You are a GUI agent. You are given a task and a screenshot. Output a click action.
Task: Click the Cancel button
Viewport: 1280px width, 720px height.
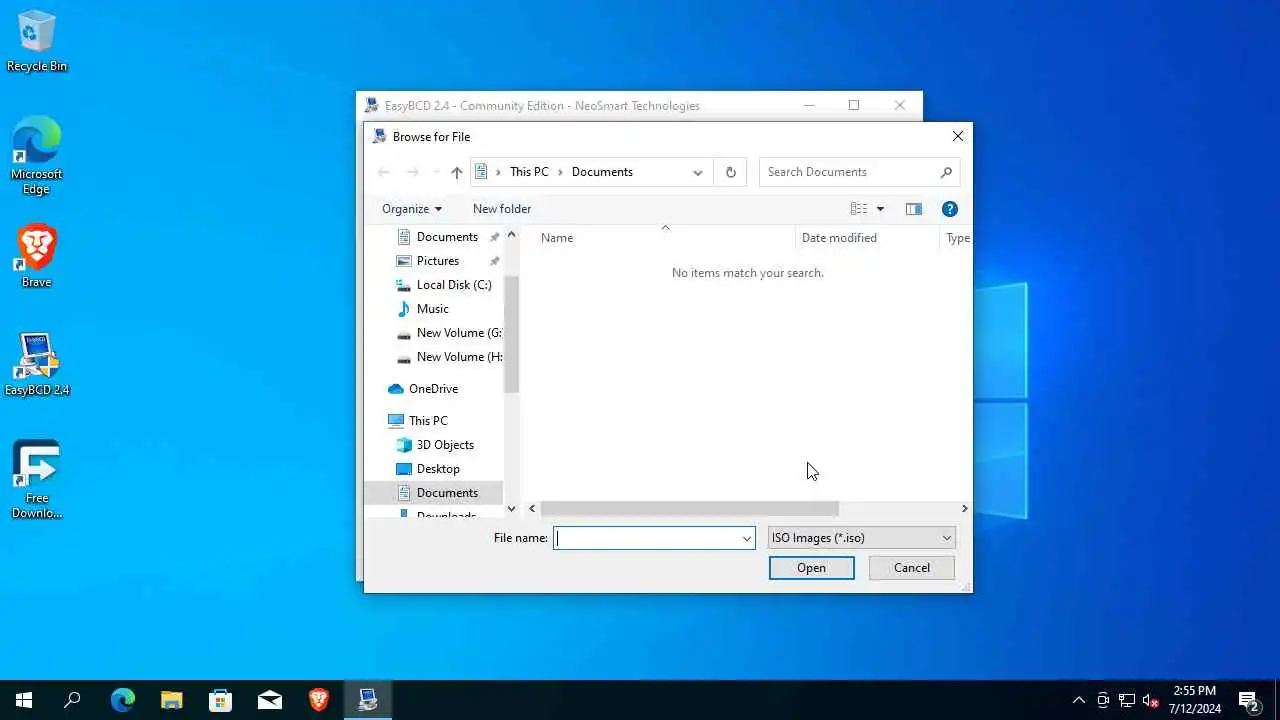point(912,568)
